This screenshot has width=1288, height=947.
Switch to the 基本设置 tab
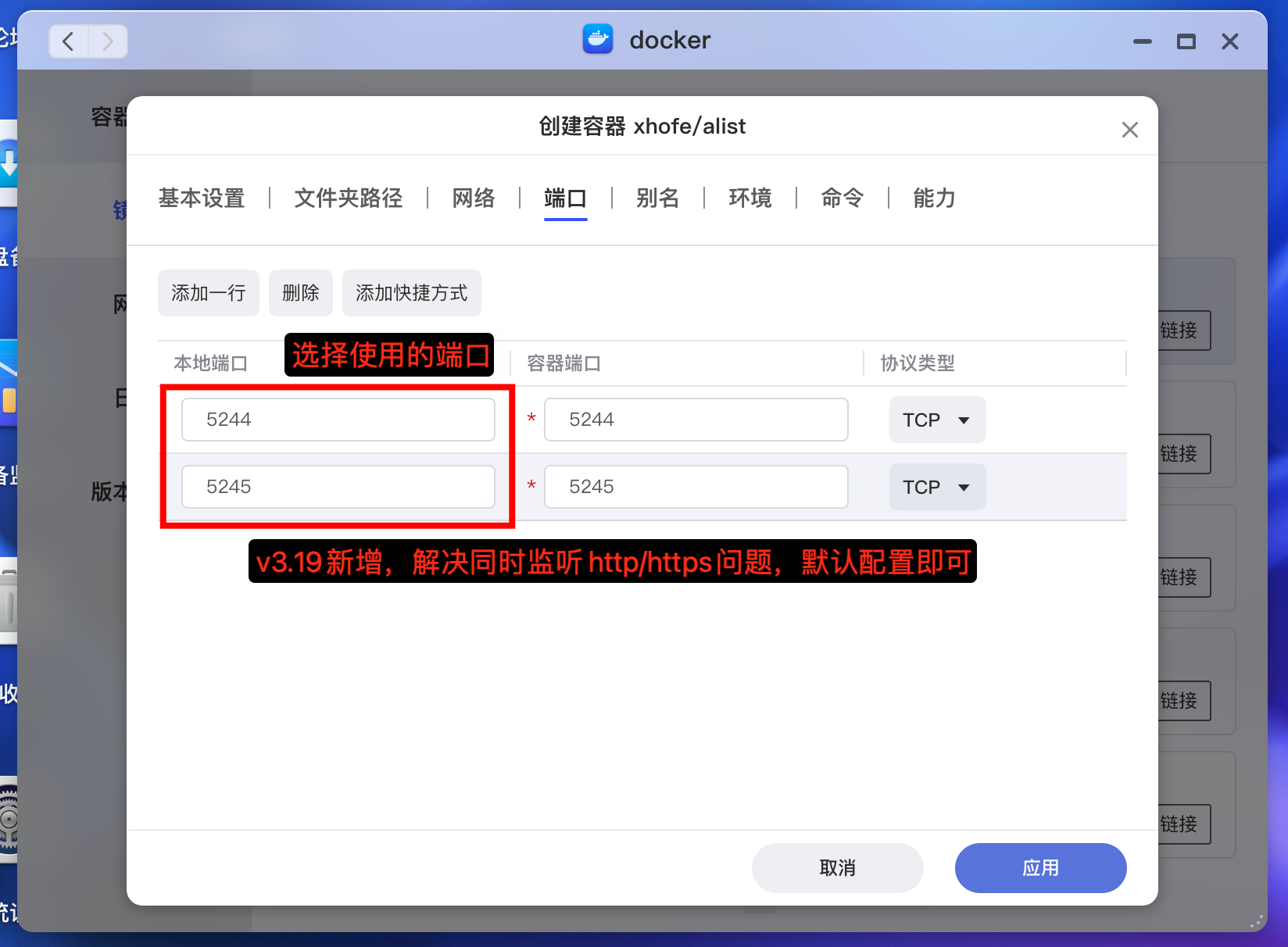tap(202, 198)
